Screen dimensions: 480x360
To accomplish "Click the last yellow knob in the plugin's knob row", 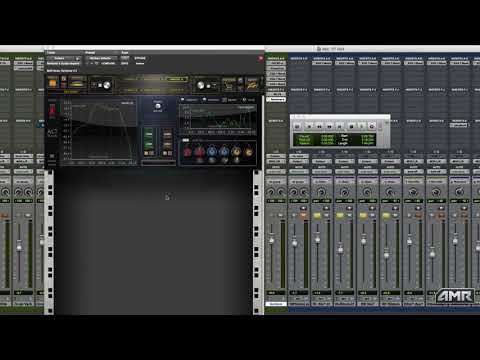I will pyautogui.click(x=248, y=152).
